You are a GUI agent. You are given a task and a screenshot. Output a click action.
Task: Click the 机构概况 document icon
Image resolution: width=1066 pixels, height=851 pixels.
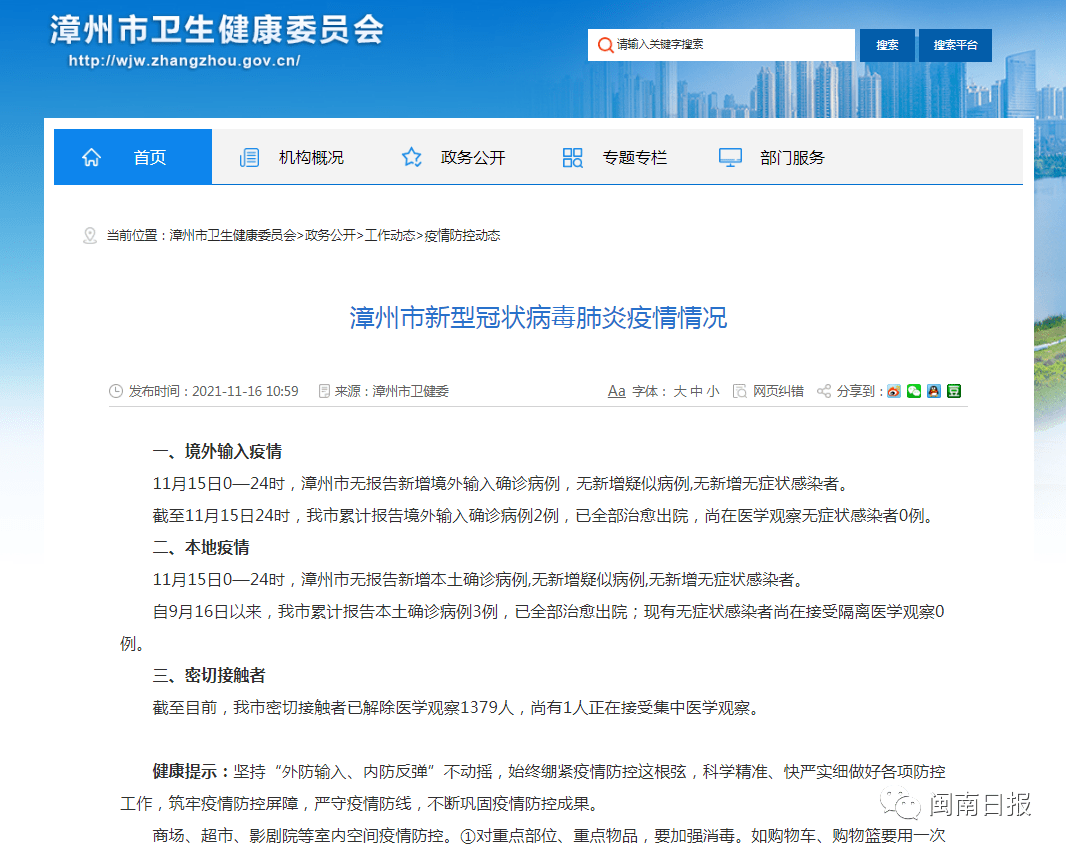click(250, 158)
